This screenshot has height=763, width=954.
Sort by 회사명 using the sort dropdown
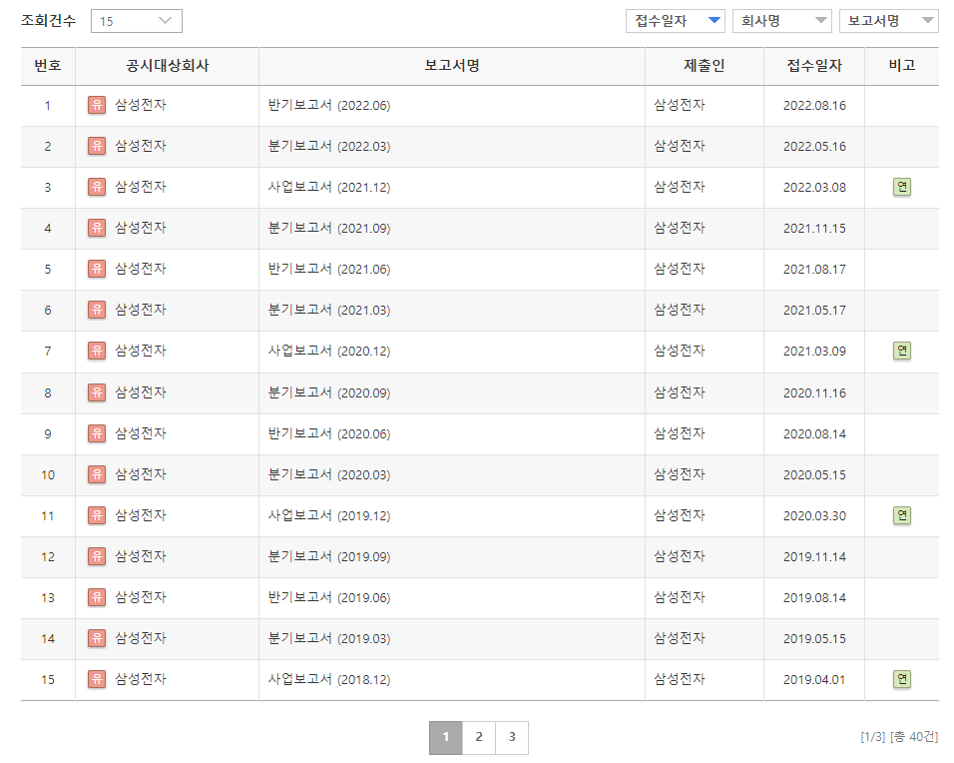(x=782, y=21)
